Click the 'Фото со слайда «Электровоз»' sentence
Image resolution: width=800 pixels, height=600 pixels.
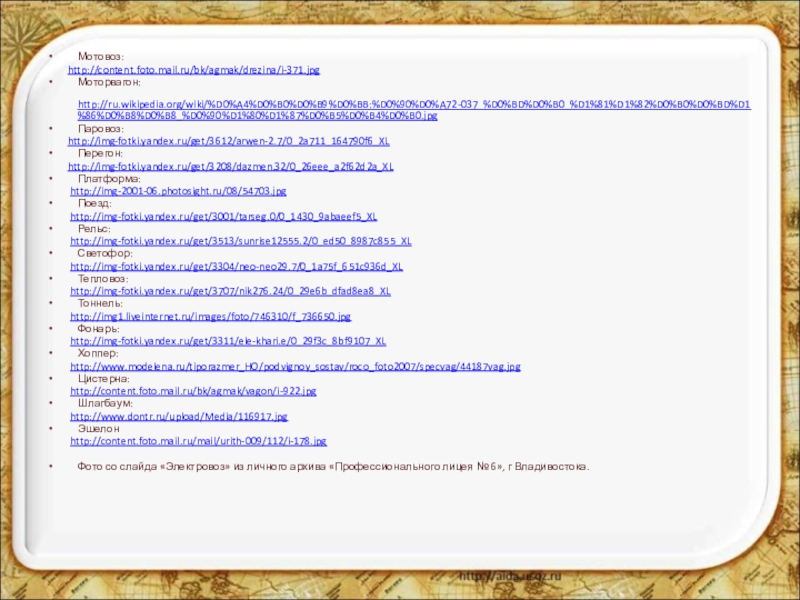[333, 467]
